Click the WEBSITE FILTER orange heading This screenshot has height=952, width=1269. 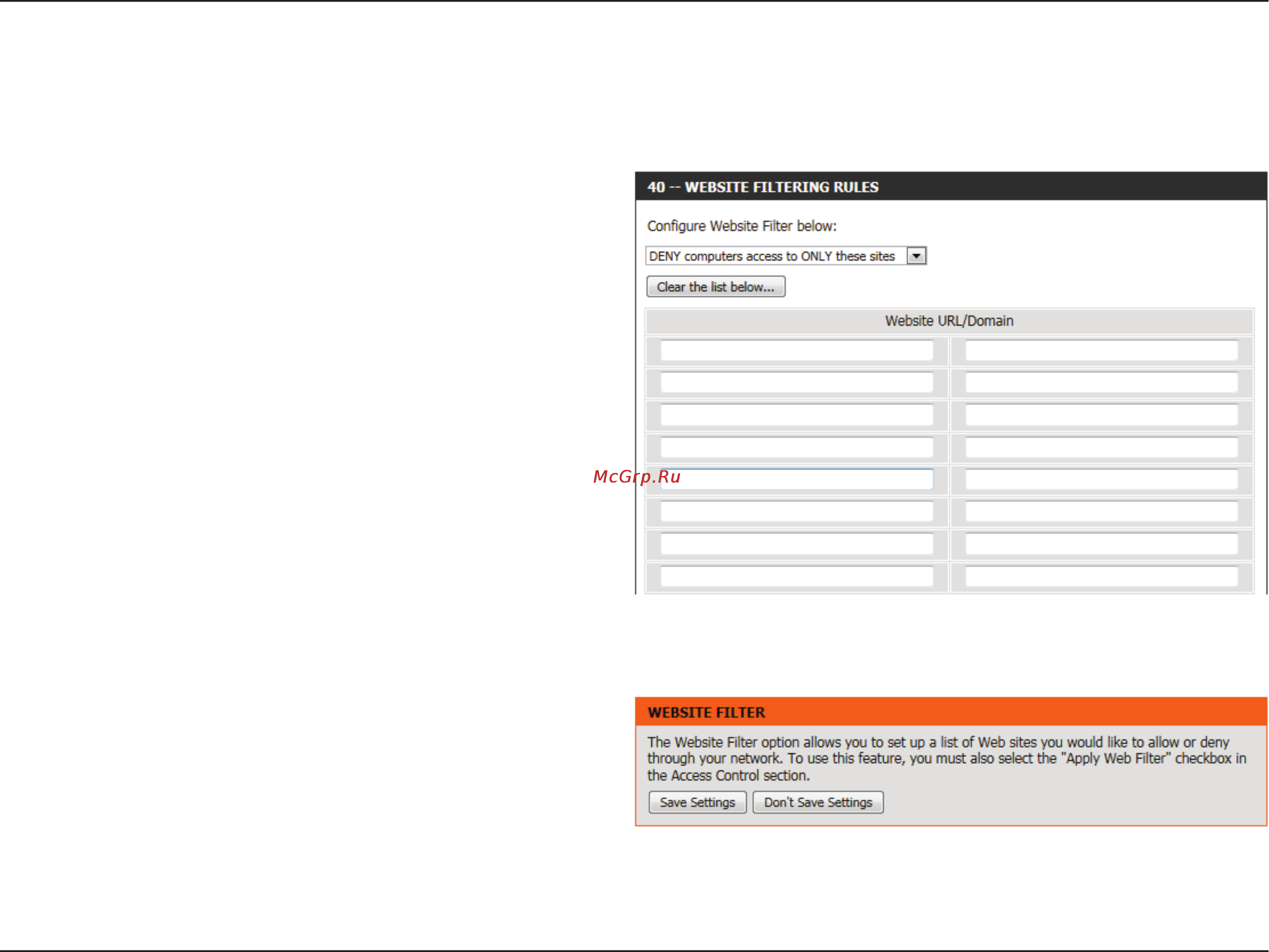pyautogui.click(x=706, y=712)
